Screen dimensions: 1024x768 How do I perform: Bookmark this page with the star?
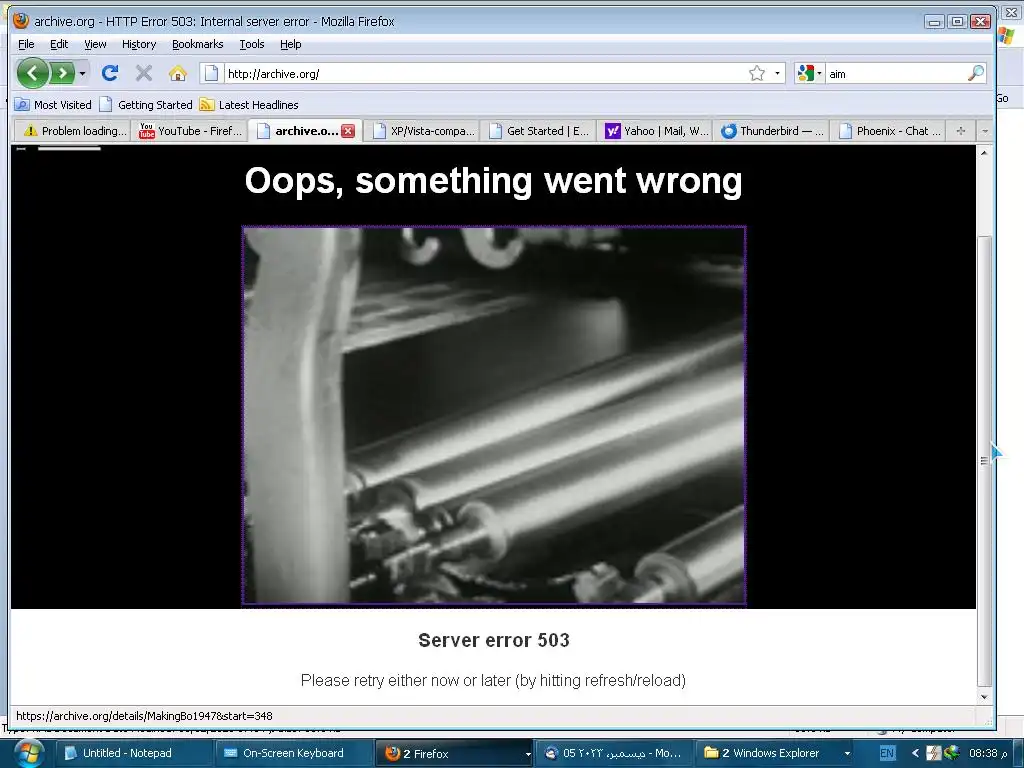pos(756,73)
